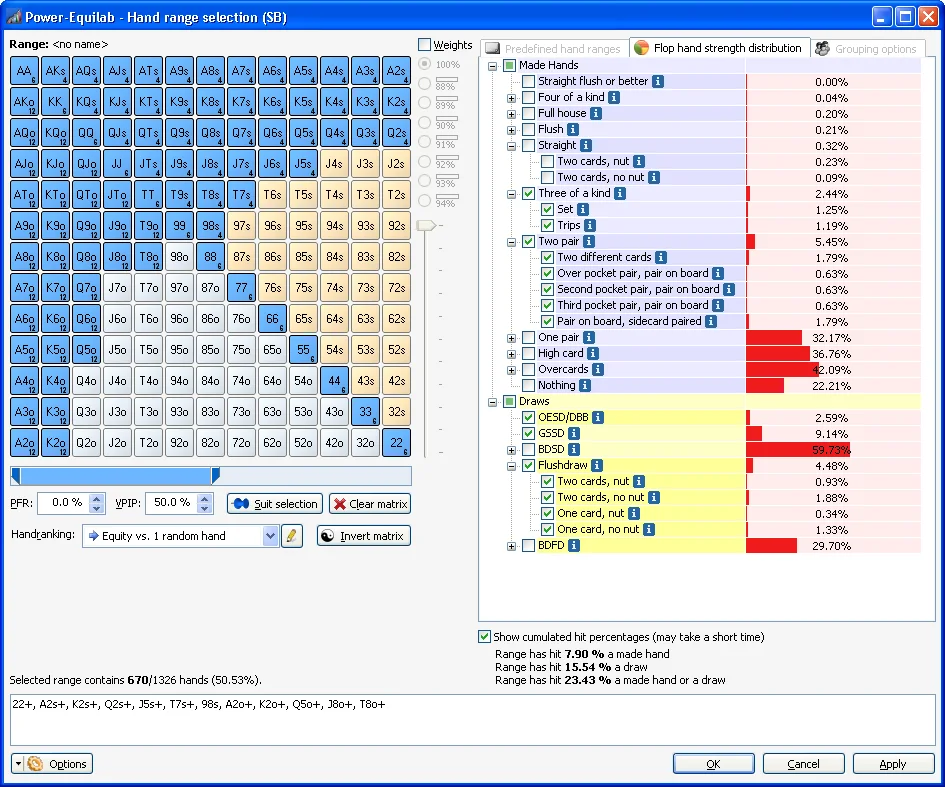
Task: Click info icon next to BDFD
Action: tap(574, 545)
